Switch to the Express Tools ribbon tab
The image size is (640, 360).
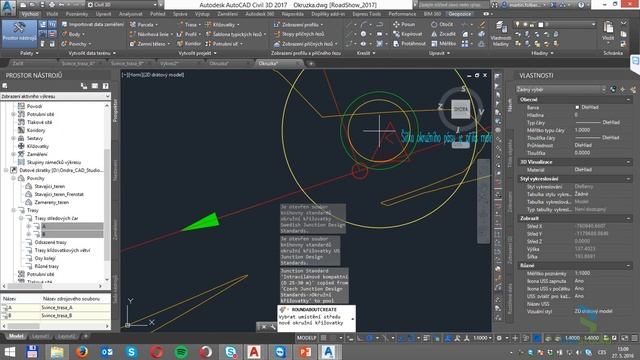tap(367, 14)
